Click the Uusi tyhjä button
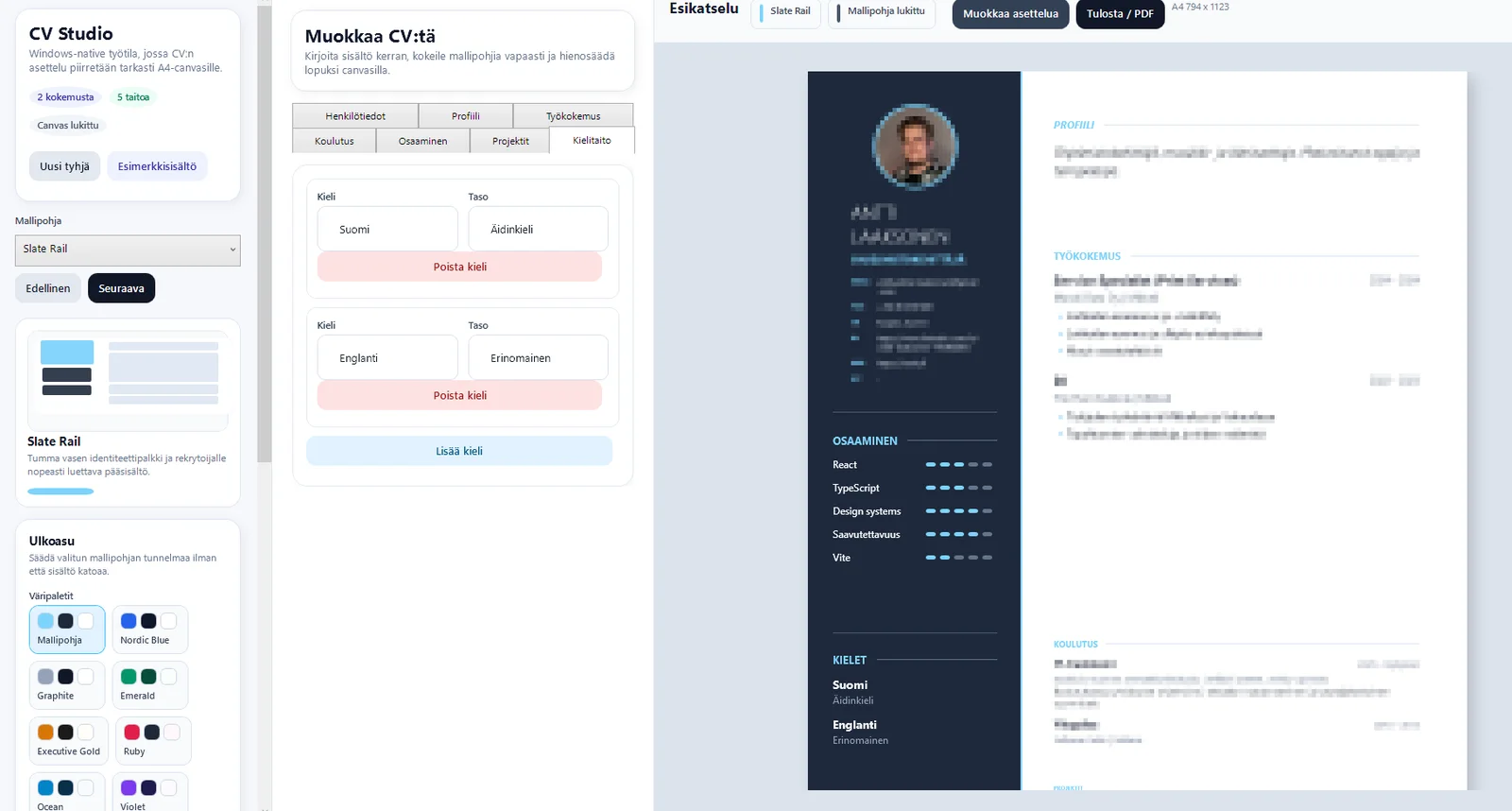 64,166
